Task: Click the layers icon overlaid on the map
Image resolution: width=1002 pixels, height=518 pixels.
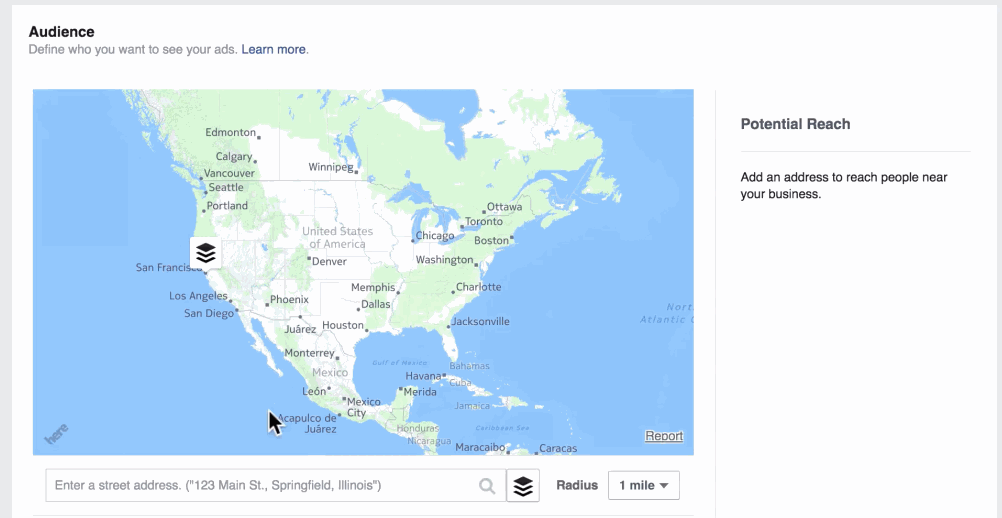Action: (205, 254)
